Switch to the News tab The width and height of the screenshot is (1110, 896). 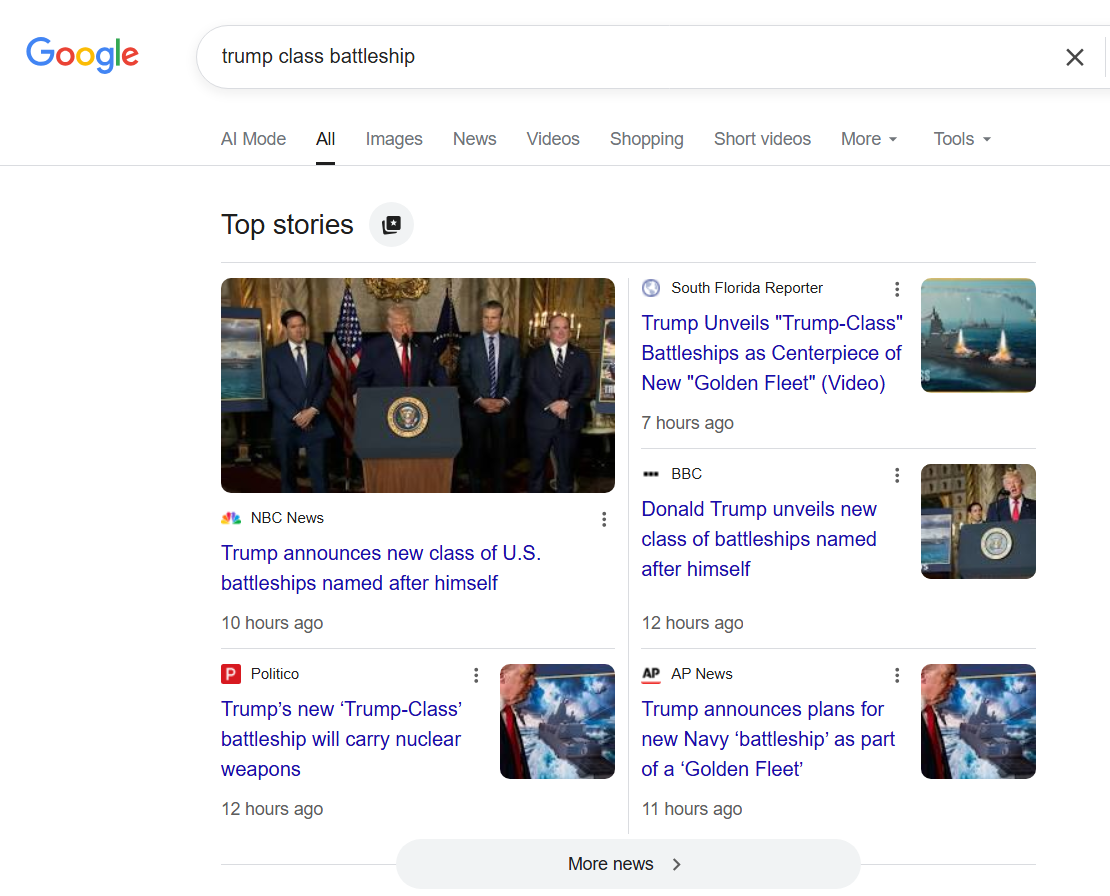(474, 139)
